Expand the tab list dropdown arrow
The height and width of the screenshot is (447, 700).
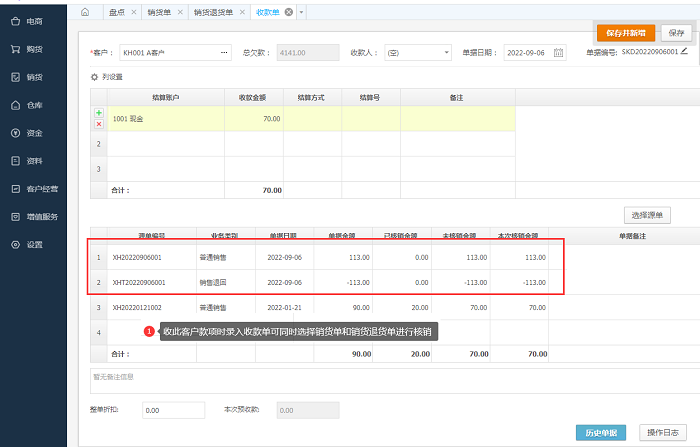(x=301, y=12)
